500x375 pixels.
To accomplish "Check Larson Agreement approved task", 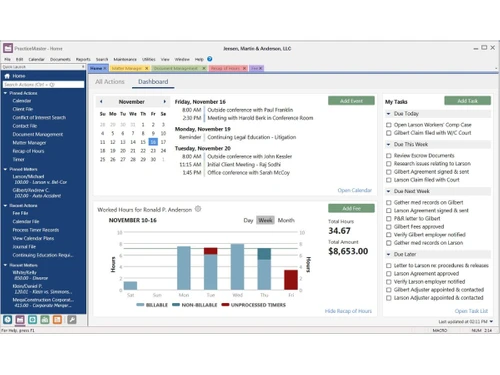I will tap(389, 274).
